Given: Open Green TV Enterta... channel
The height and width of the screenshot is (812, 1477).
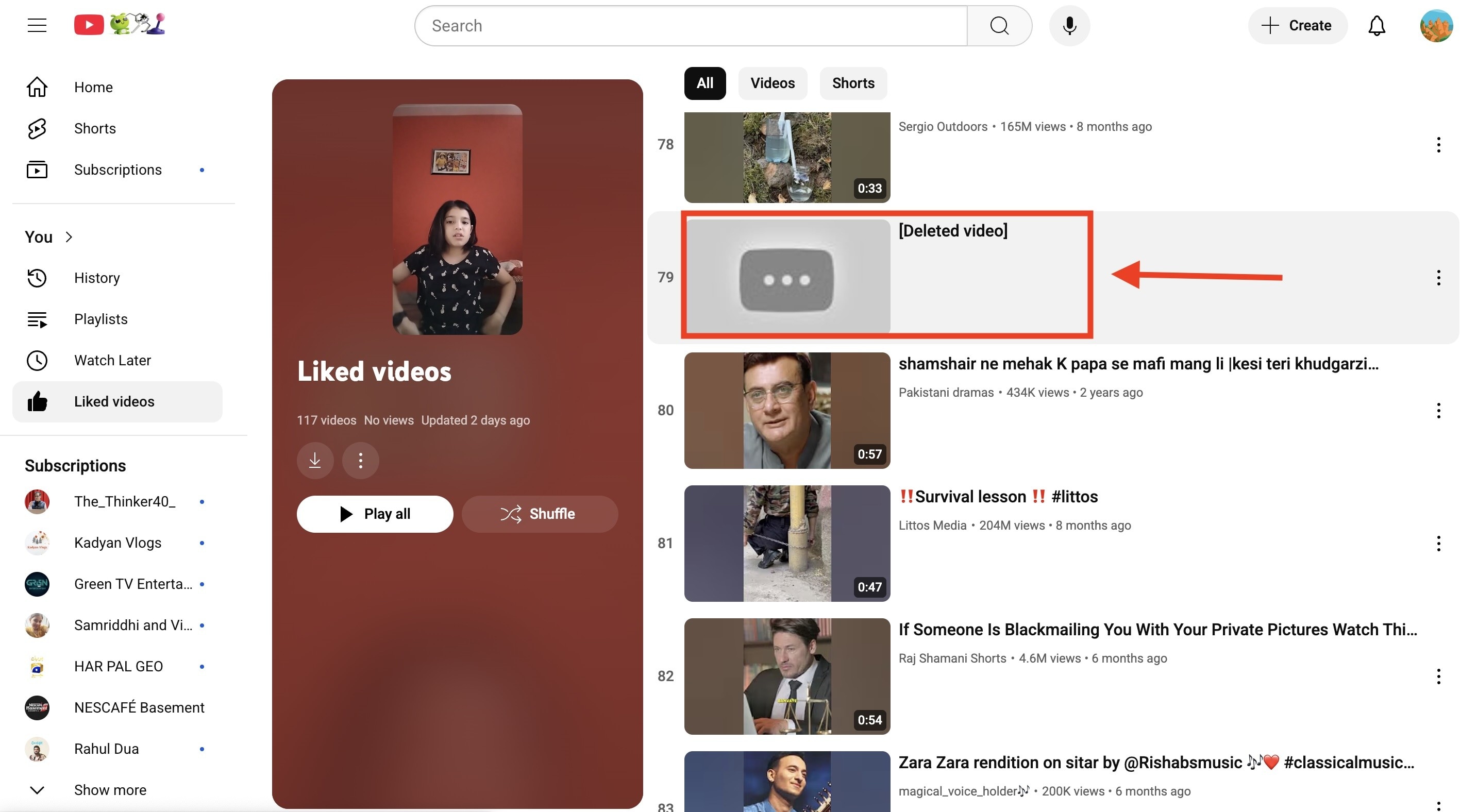Looking at the screenshot, I should click(118, 584).
